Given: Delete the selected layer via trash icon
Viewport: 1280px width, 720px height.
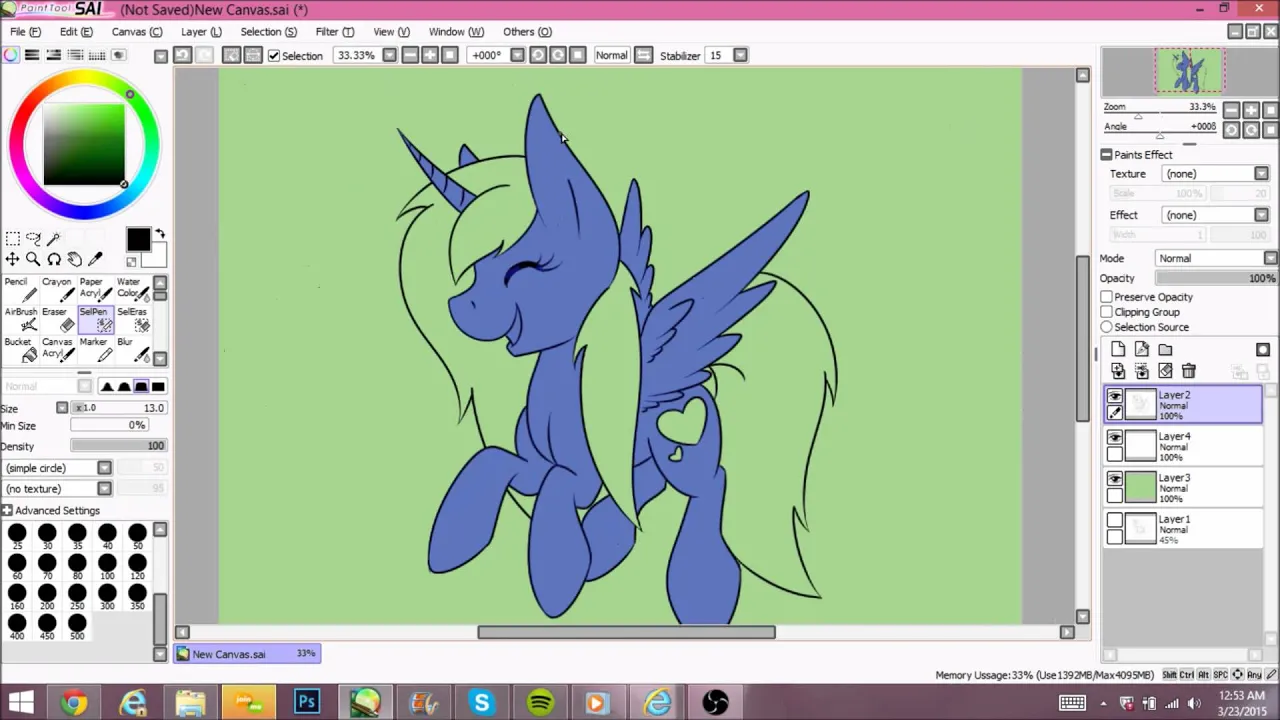Looking at the screenshot, I should [x=1189, y=372].
